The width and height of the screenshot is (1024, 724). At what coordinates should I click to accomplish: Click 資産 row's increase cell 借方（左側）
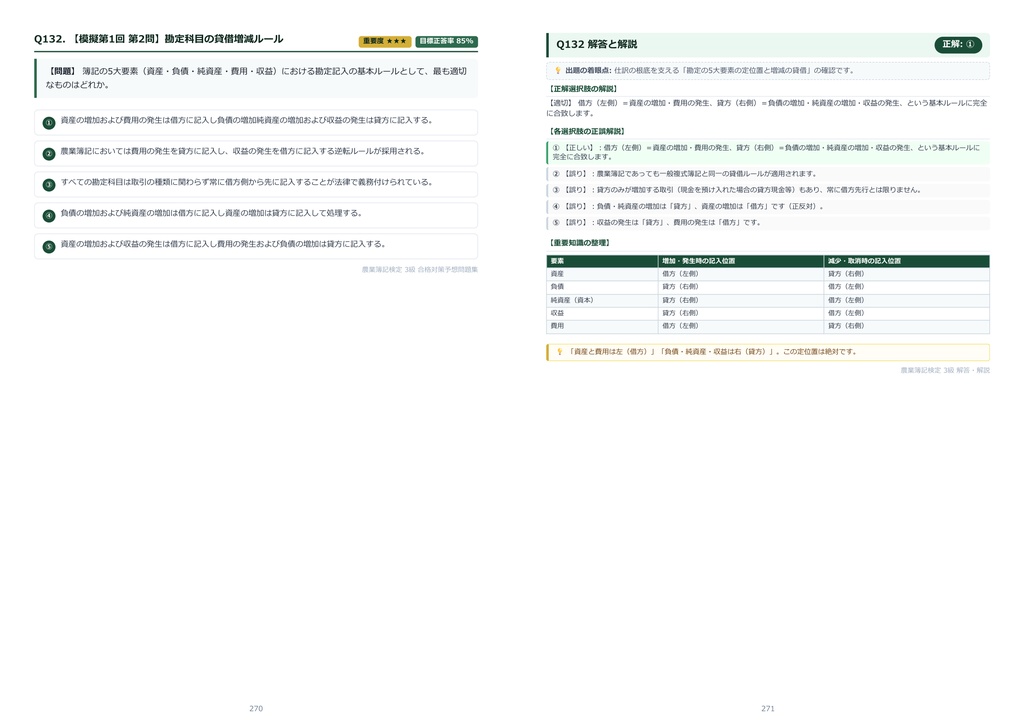(x=741, y=274)
